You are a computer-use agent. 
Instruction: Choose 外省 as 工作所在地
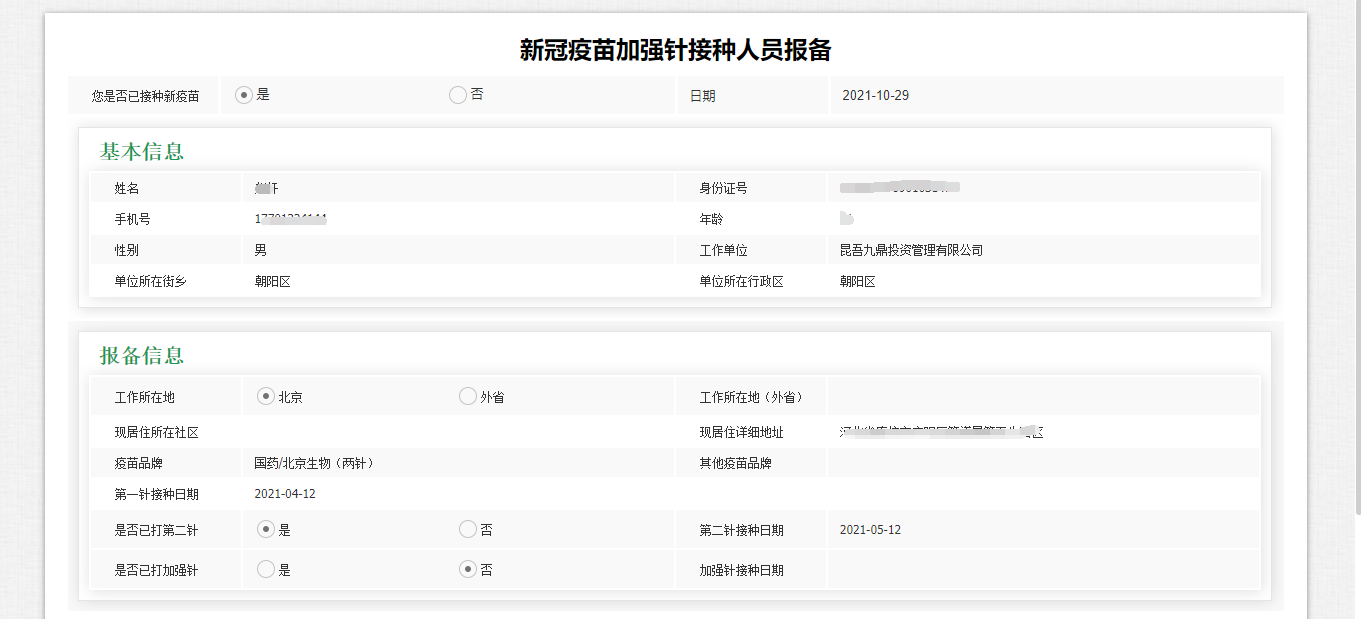point(468,396)
